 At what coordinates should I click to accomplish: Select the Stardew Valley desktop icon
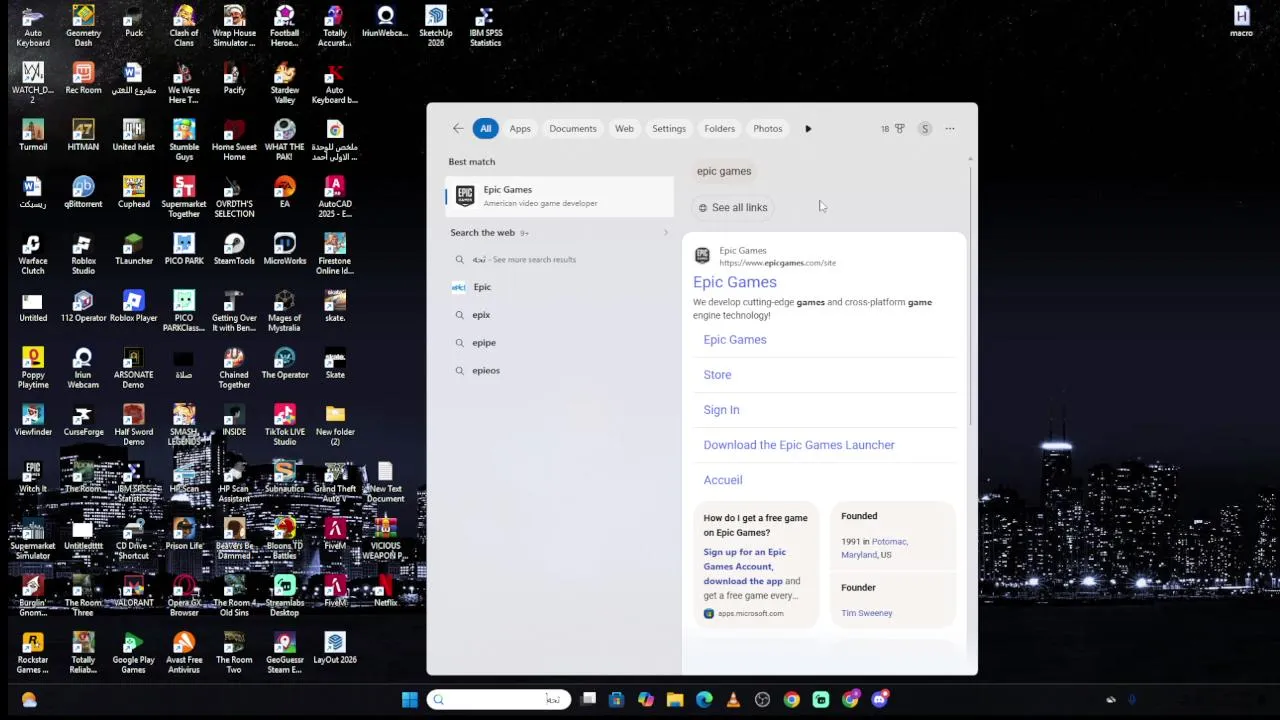click(x=285, y=83)
